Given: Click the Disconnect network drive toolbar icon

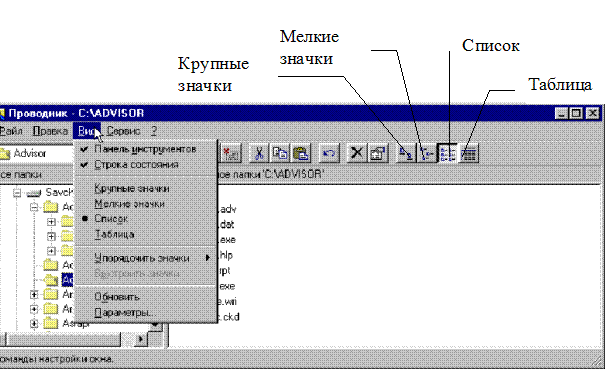Looking at the screenshot, I should pyautogui.click(x=231, y=153).
